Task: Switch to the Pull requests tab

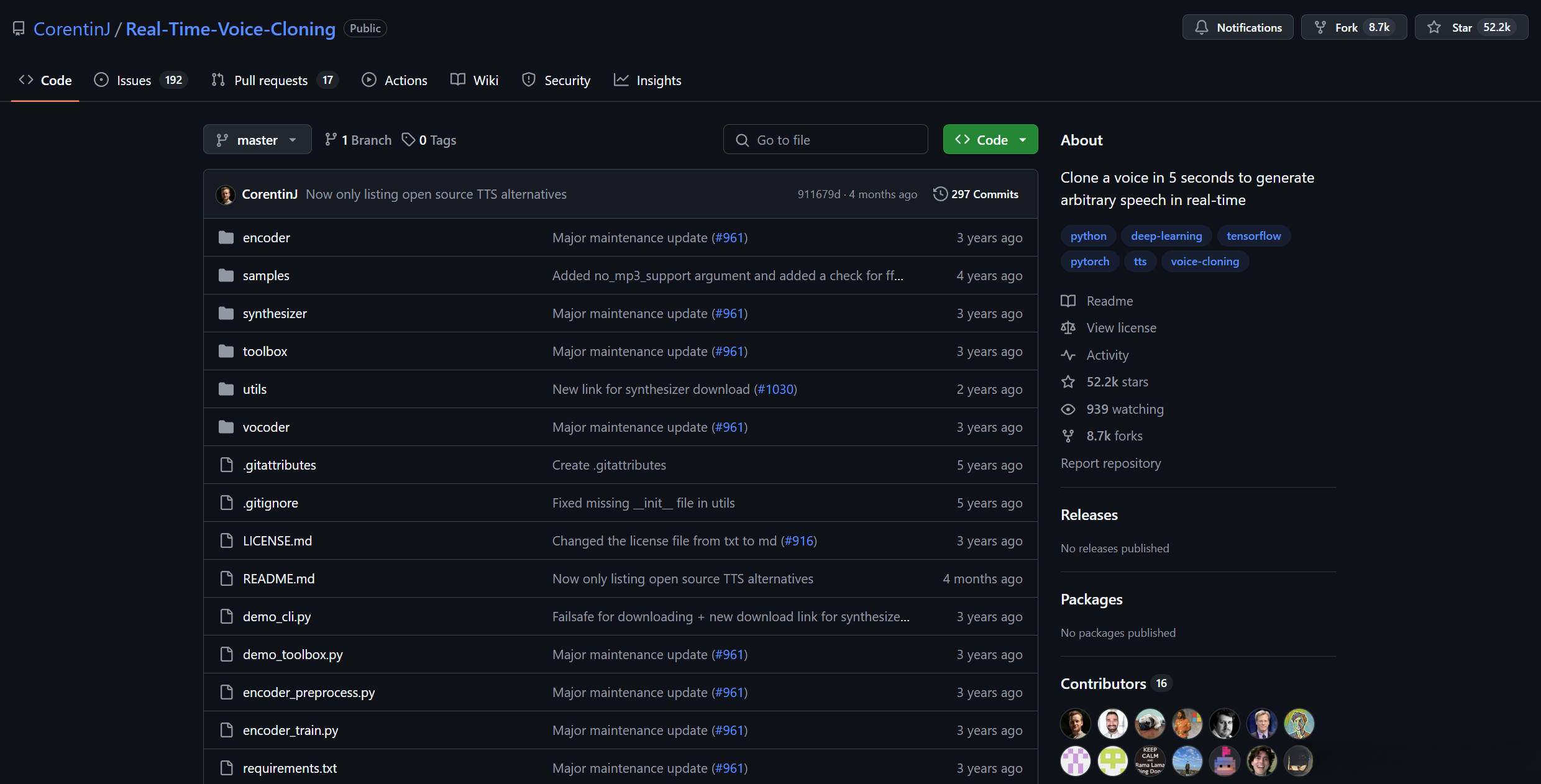Action: point(270,80)
